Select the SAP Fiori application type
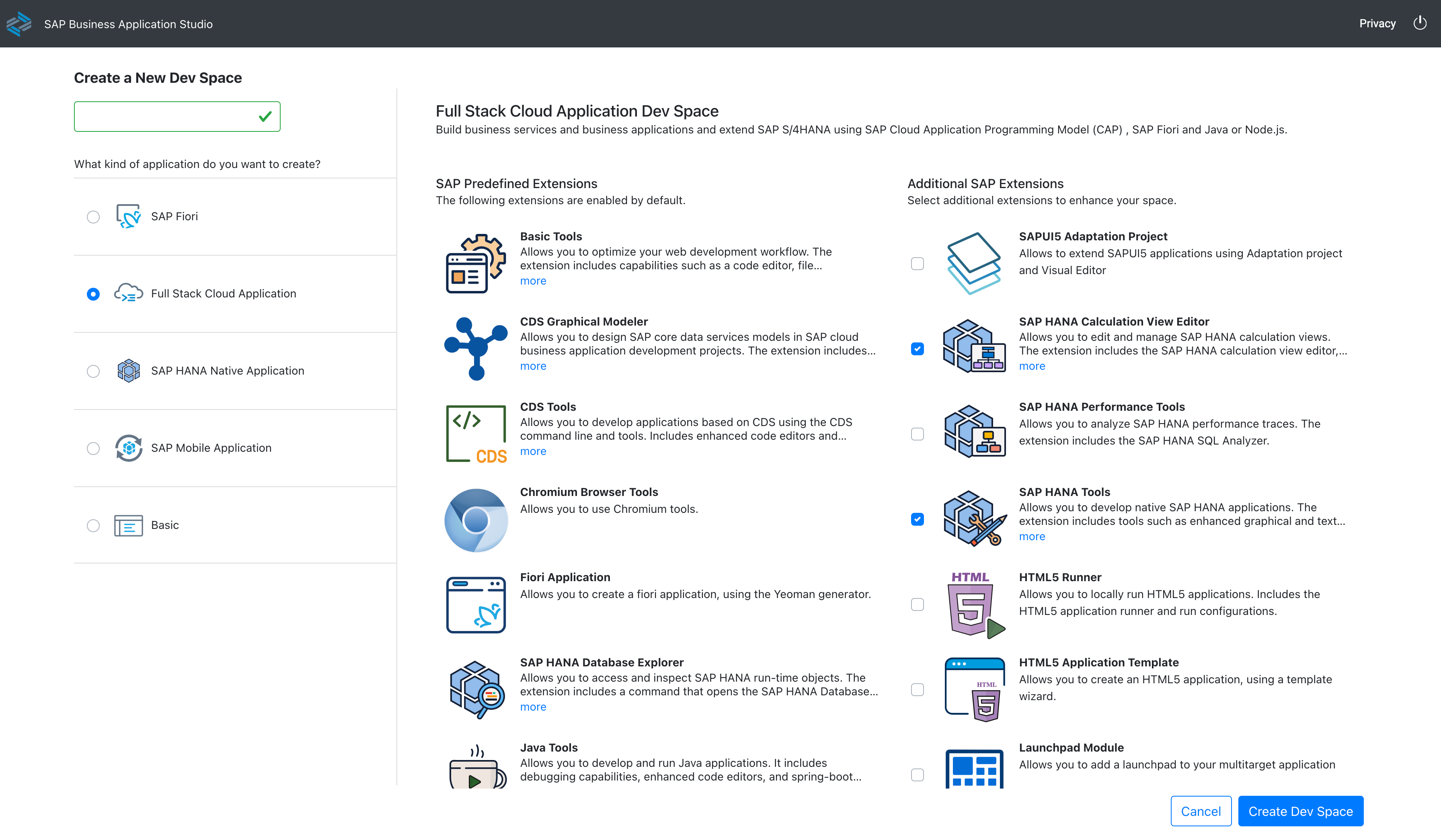Image resolution: width=1441 pixels, height=840 pixels. pos(93,217)
